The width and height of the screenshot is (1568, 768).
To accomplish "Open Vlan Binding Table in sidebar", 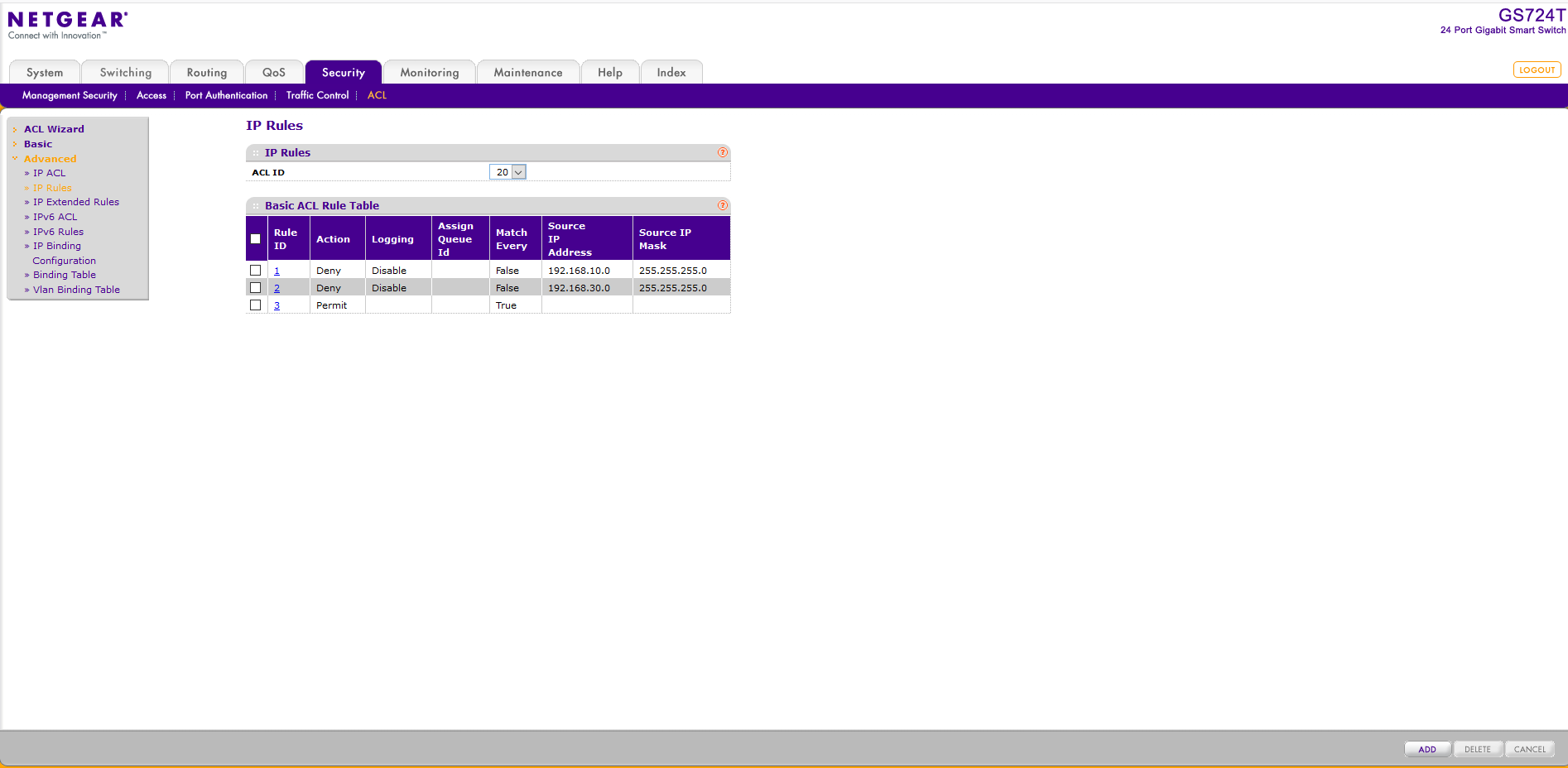I will point(76,290).
